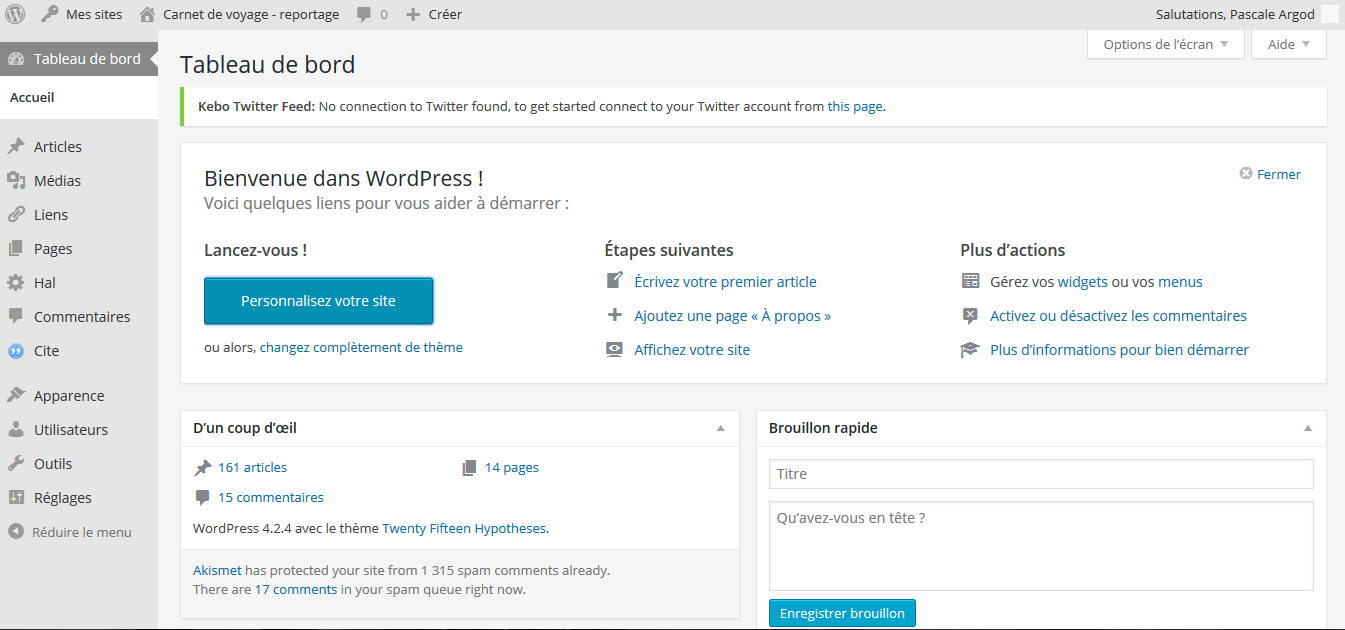Open the Cite quote icon in sidebar
The image size is (1345, 630).
pyautogui.click(x=16, y=351)
